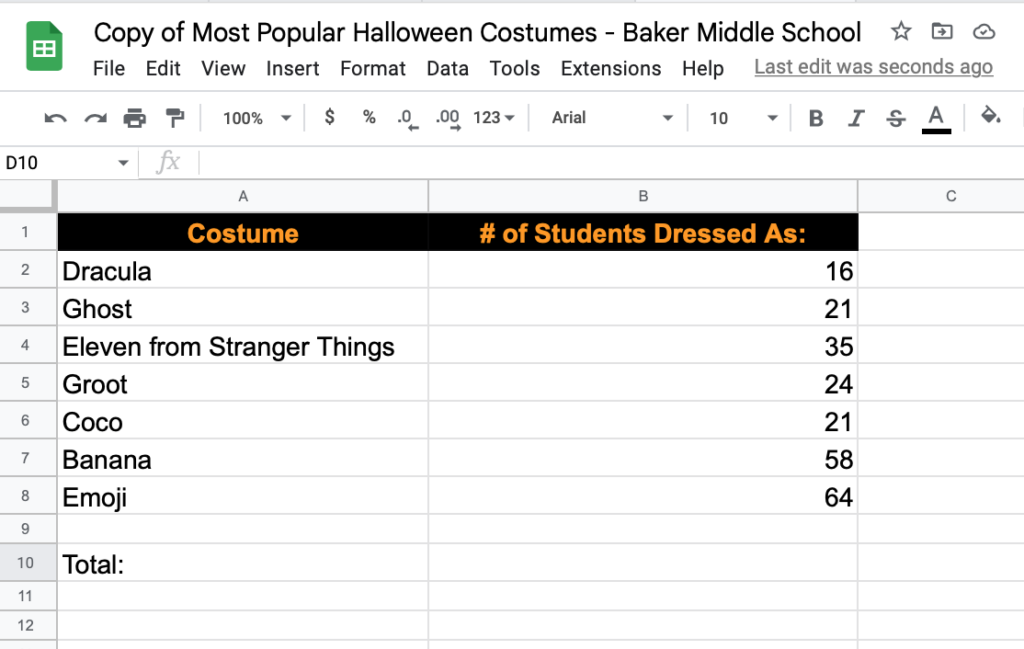Click the cloud saved status icon
This screenshot has width=1024, height=649.
[983, 32]
